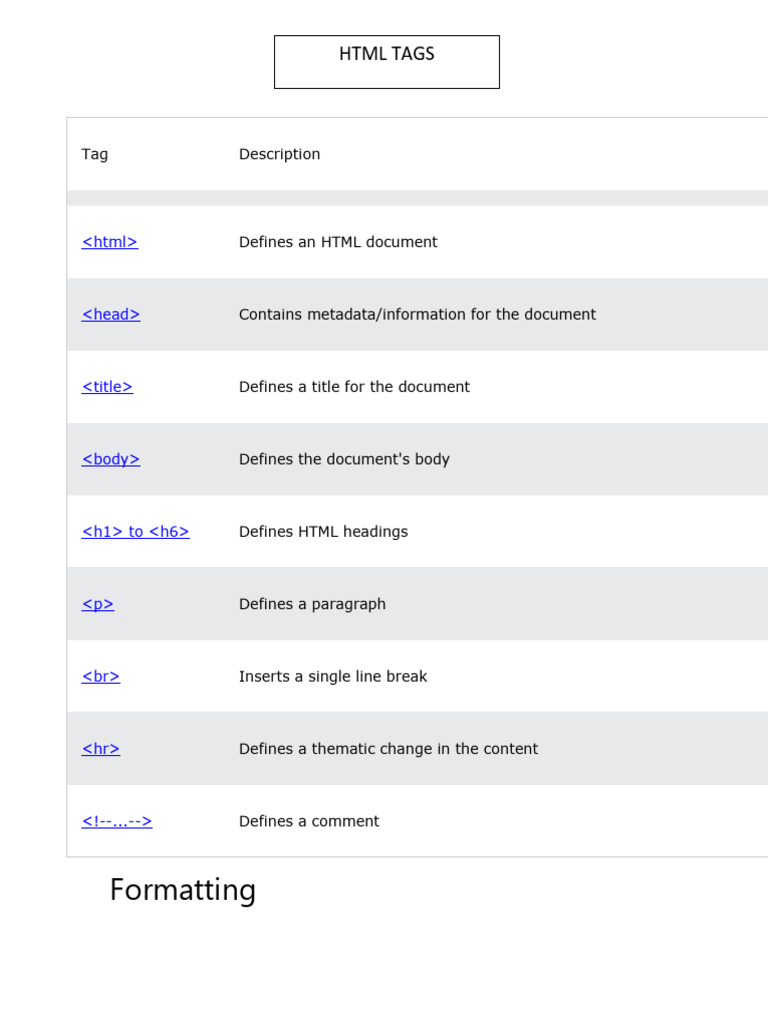Click the Formatting section heading

pos(183,889)
